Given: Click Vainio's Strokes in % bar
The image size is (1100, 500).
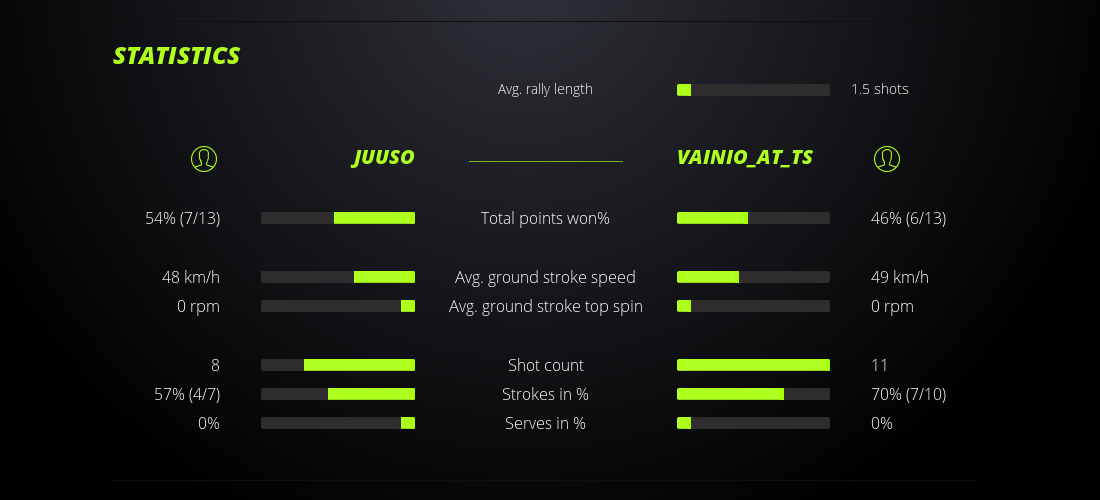Looking at the screenshot, I should (x=753, y=394).
